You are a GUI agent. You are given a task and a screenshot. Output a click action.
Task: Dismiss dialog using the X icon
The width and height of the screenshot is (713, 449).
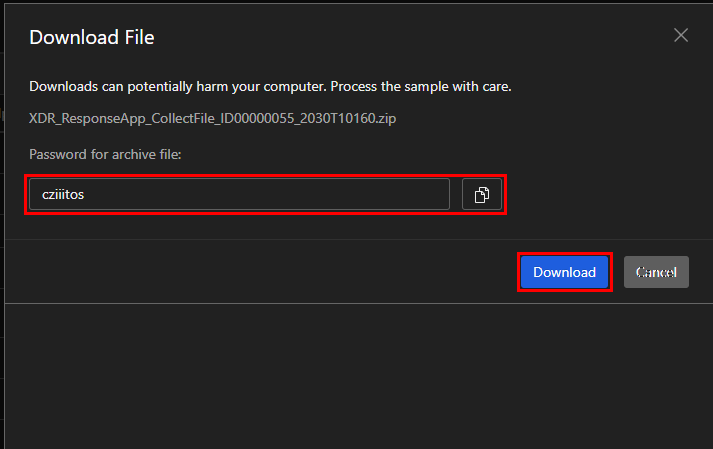pos(681,35)
